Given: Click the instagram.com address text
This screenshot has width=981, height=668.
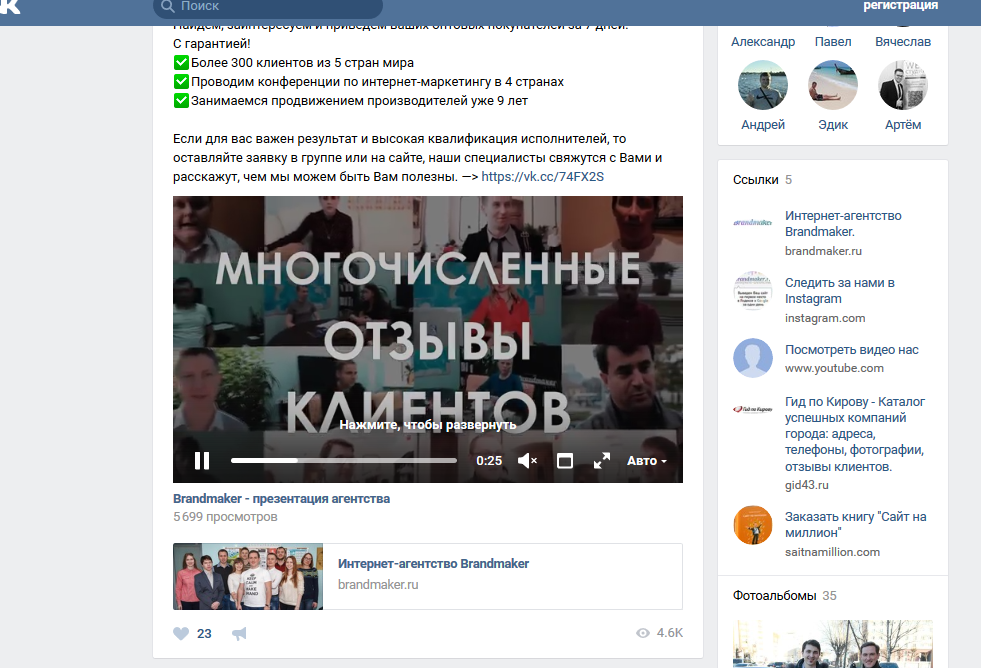Looking at the screenshot, I should (825, 318).
